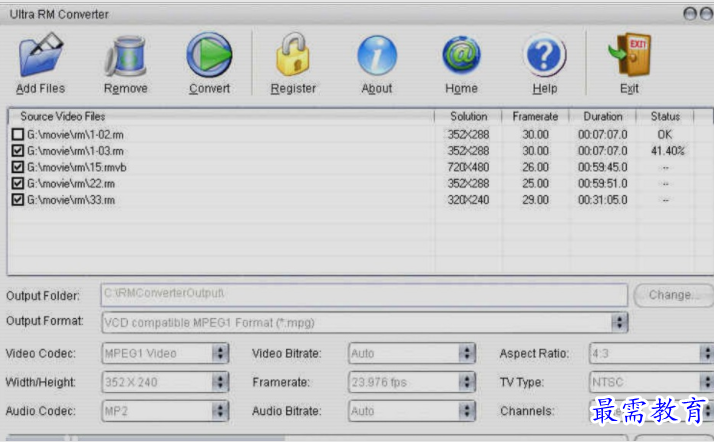Click the 00:59:51.0 duration cell
This screenshot has width=714, height=442.
(x=603, y=184)
